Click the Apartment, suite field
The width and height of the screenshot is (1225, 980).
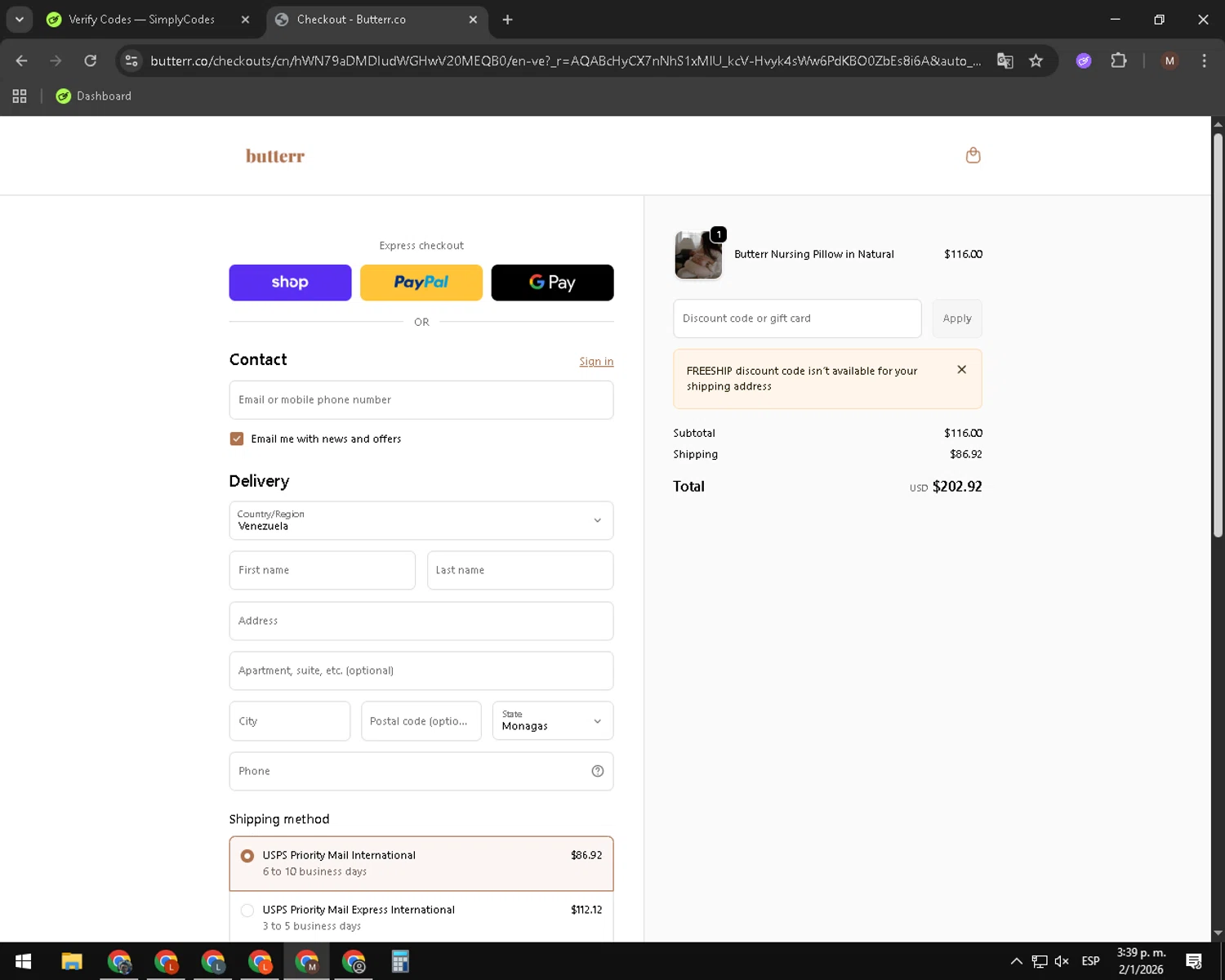421,670
